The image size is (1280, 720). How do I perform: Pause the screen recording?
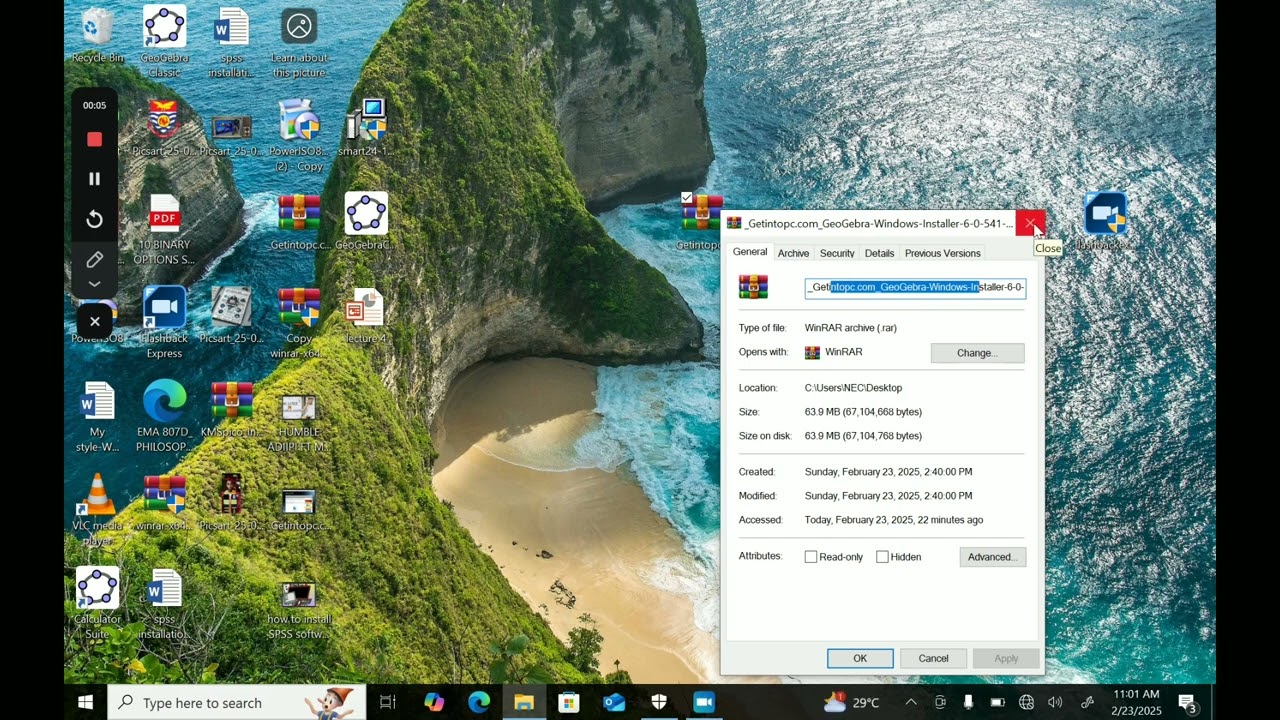94,179
